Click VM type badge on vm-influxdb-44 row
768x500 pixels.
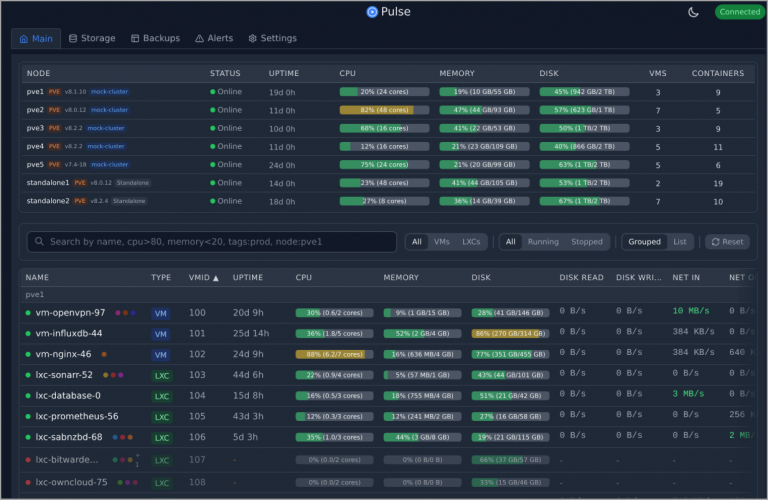tap(161, 334)
